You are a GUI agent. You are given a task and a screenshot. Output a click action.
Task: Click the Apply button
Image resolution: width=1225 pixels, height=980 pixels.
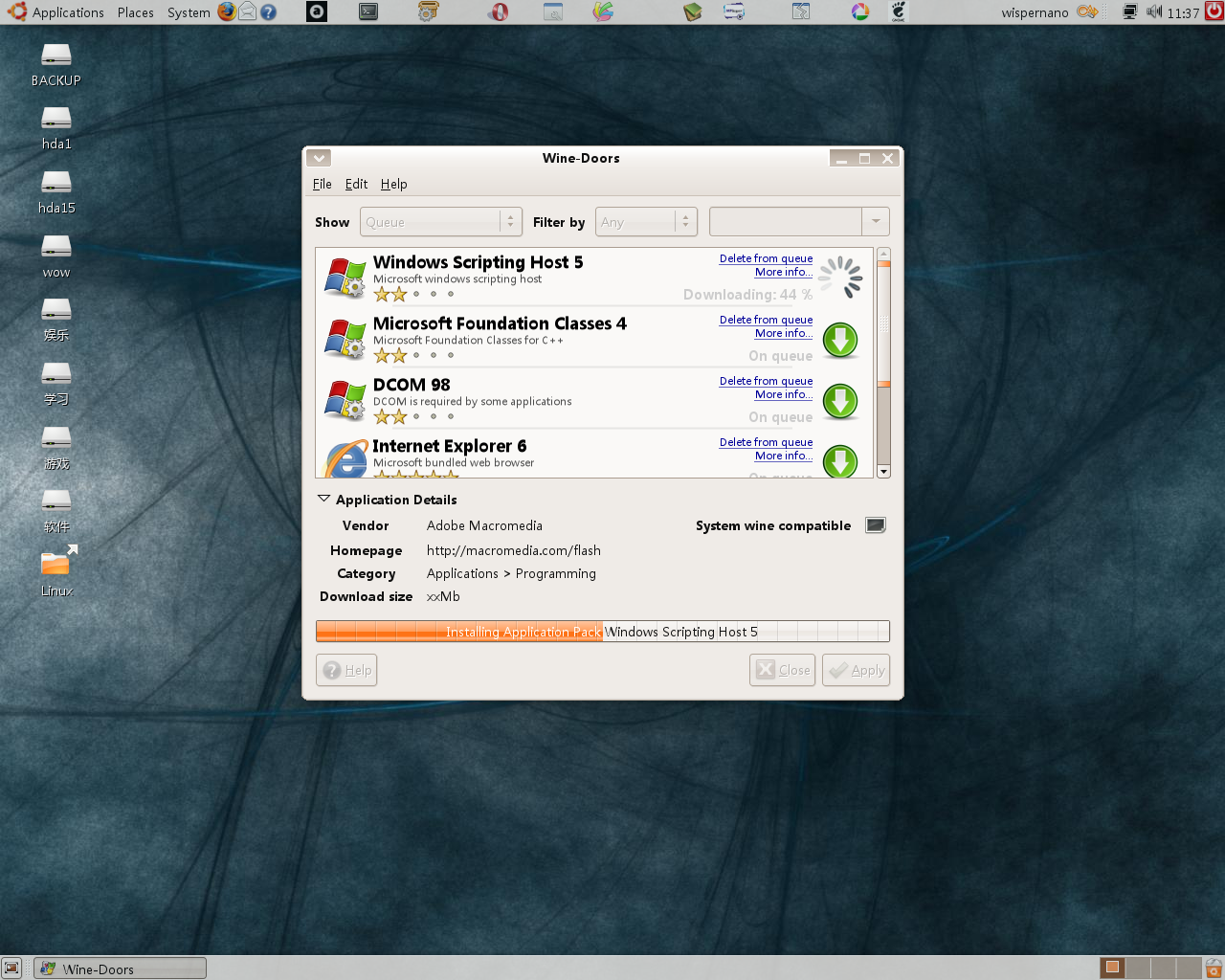856,670
